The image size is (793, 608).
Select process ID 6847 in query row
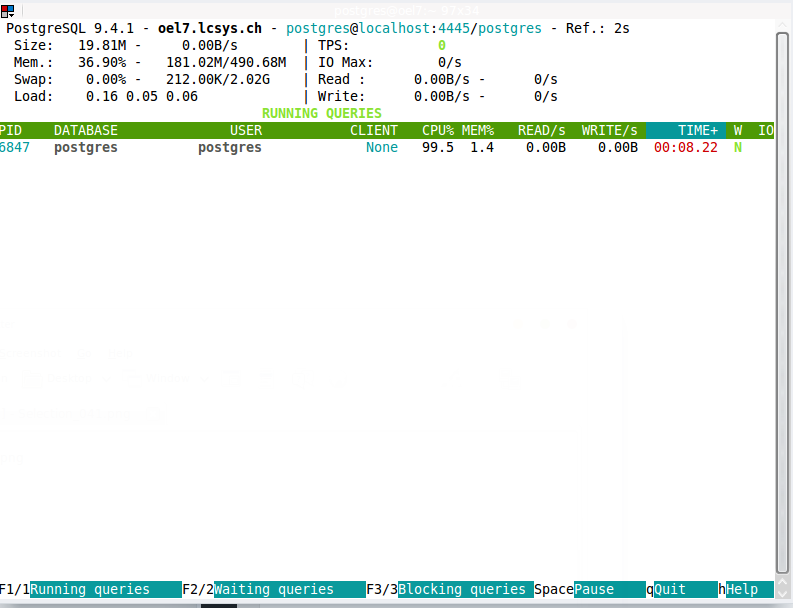tap(14, 147)
